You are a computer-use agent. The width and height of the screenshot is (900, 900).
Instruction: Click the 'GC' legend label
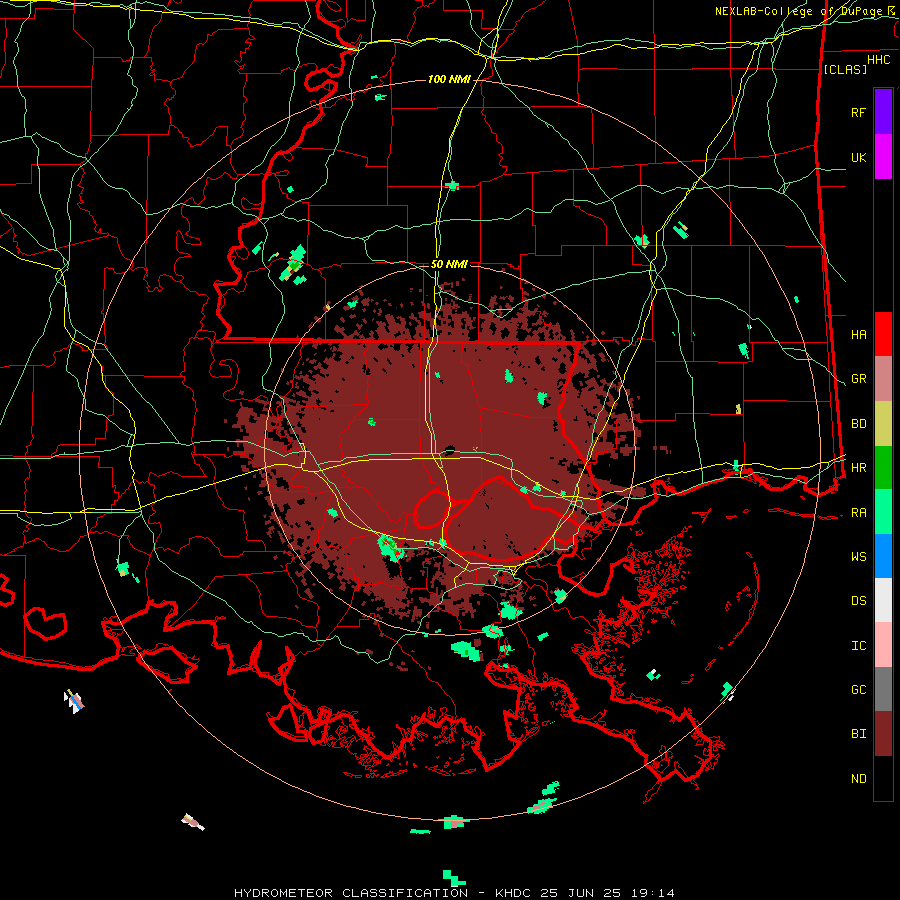(x=858, y=689)
